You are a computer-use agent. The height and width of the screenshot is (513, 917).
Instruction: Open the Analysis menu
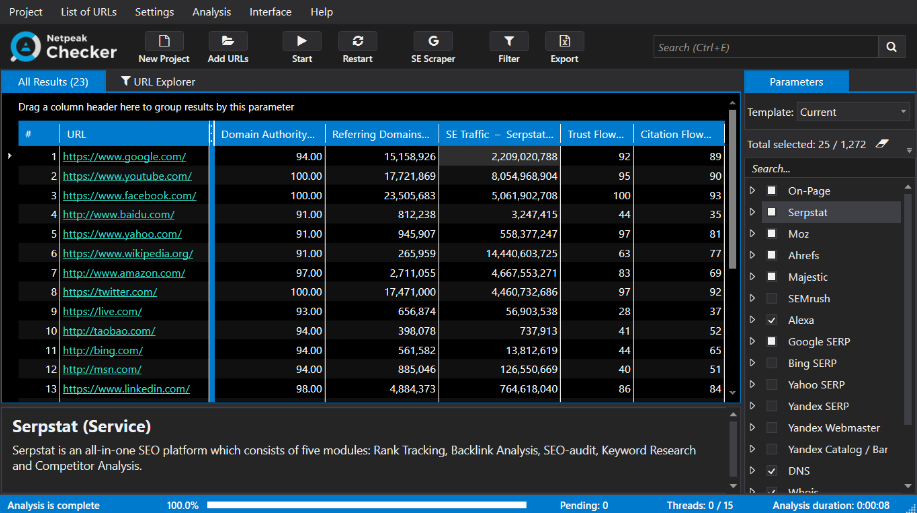tap(211, 12)
